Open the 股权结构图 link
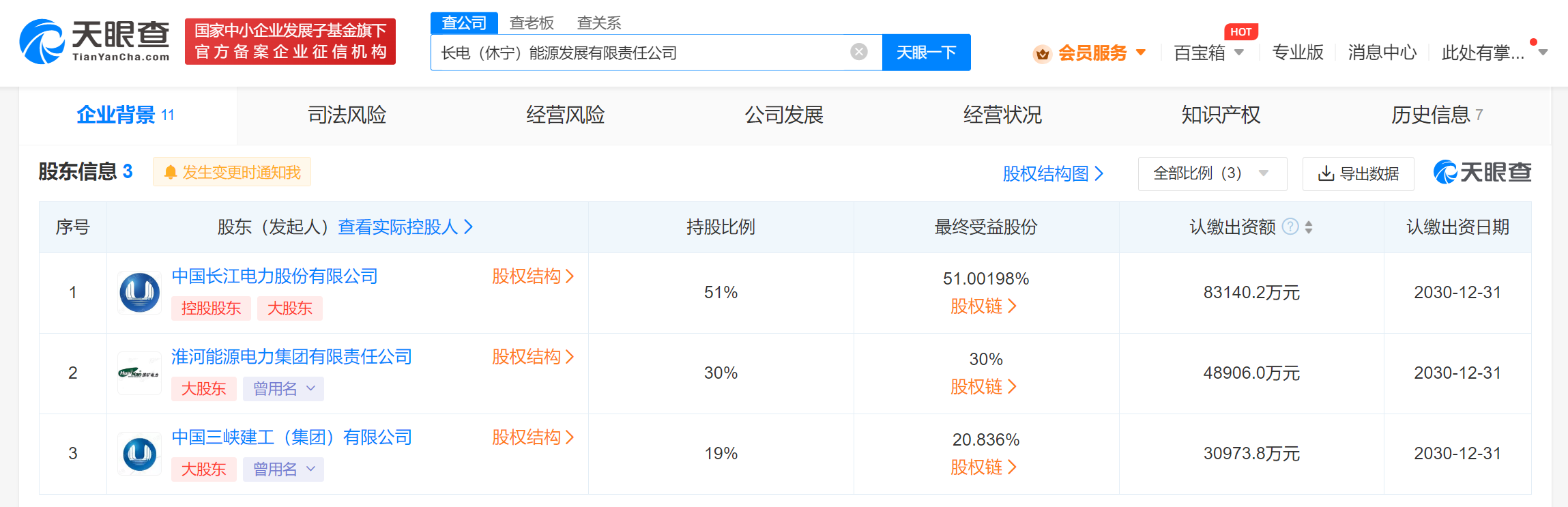Image resolution: width=1568 pixels, height=507 pixels. 1053,173
